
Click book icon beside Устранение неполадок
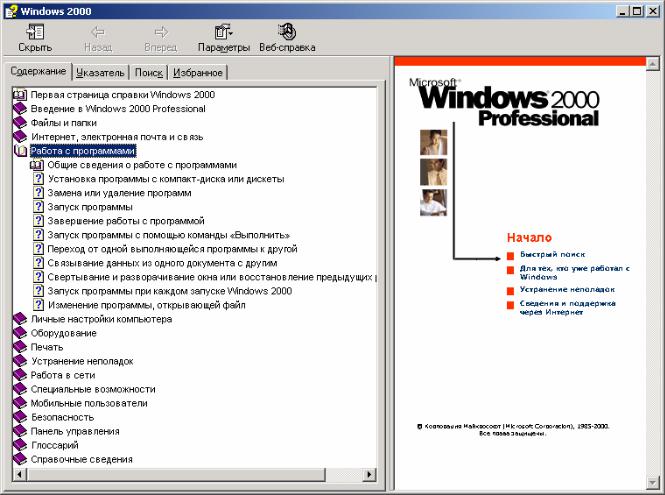20,361
